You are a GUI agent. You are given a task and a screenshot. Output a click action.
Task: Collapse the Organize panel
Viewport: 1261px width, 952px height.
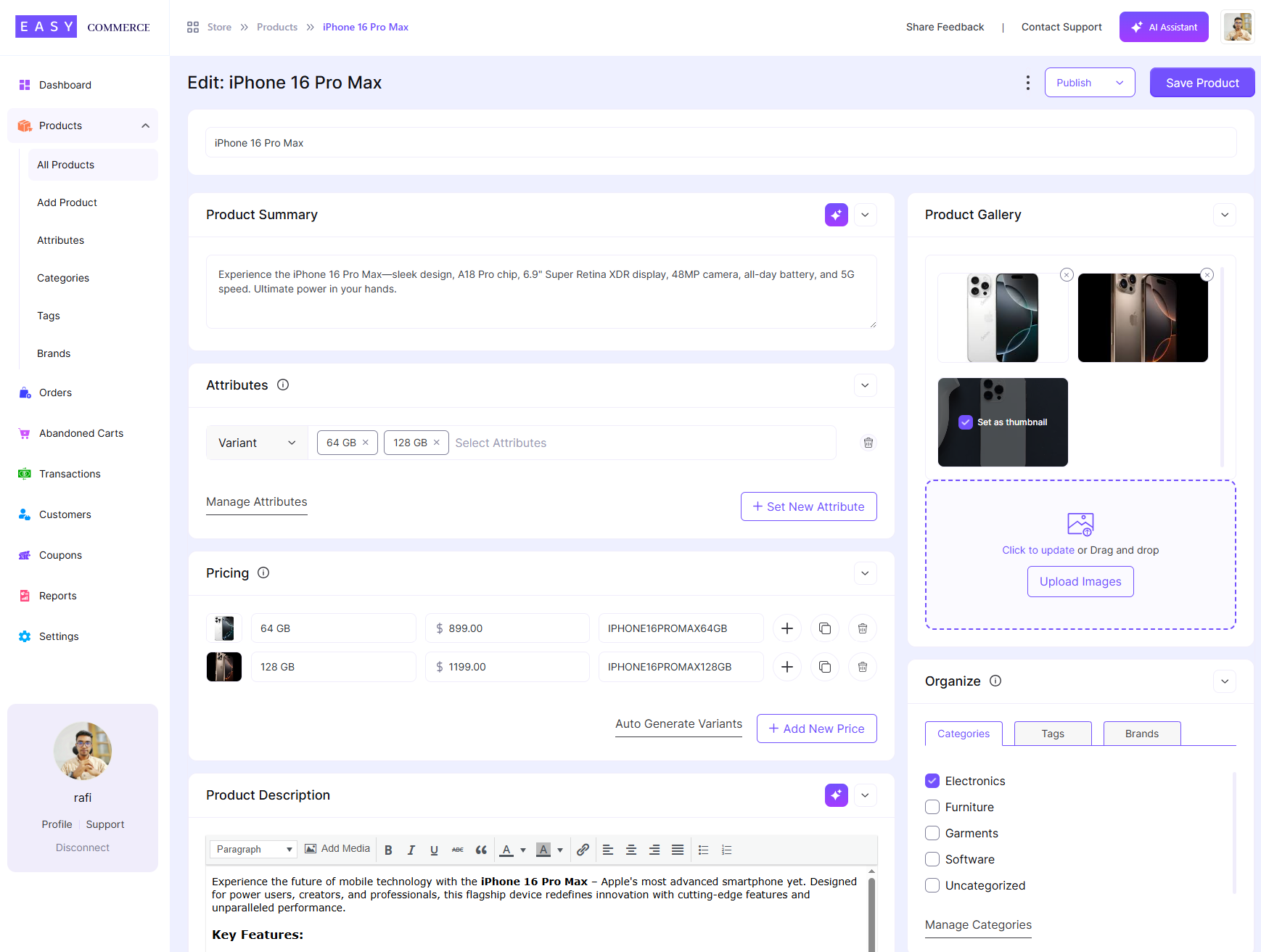pyautogui.click(x=1225, y=681)
